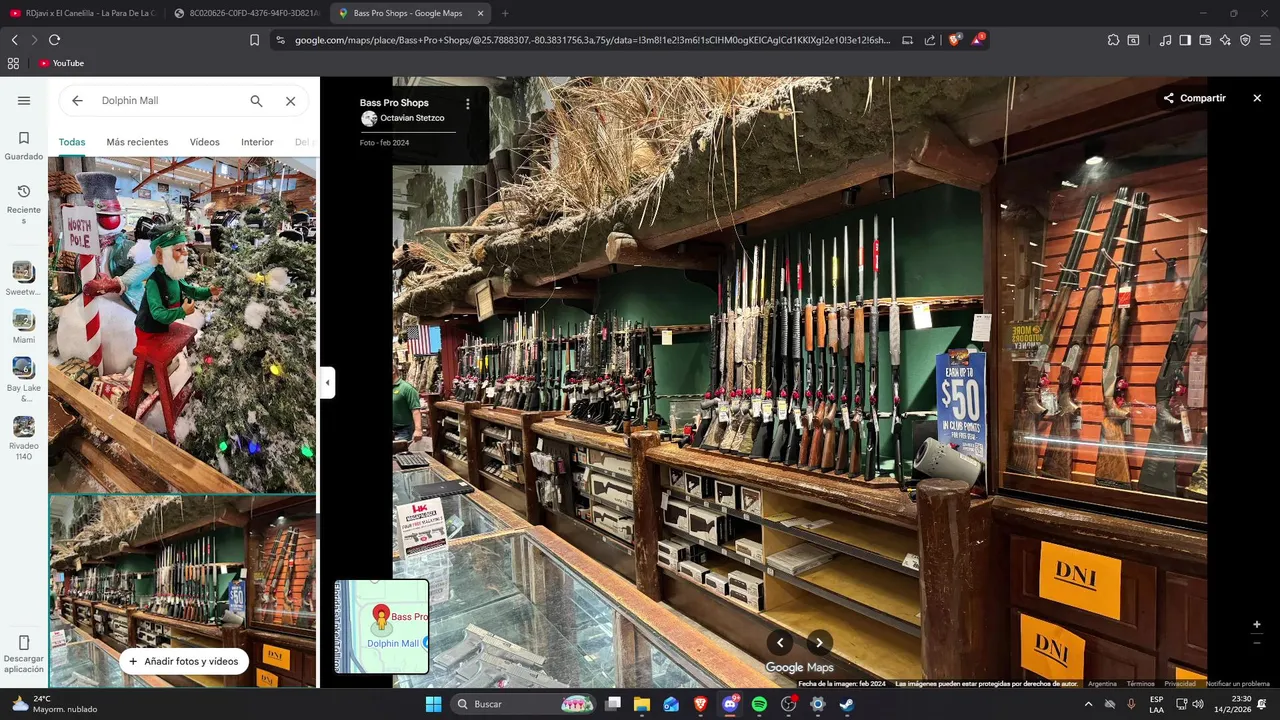The image size is (1280, 720).
Task: Switch to Más recientes tab
Action: coord(137,142)
